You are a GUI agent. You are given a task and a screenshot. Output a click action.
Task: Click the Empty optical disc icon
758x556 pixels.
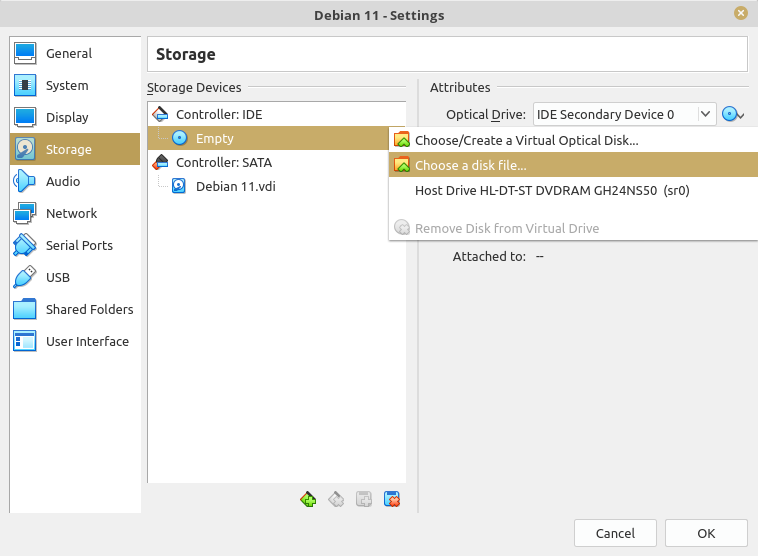(180, 138)
